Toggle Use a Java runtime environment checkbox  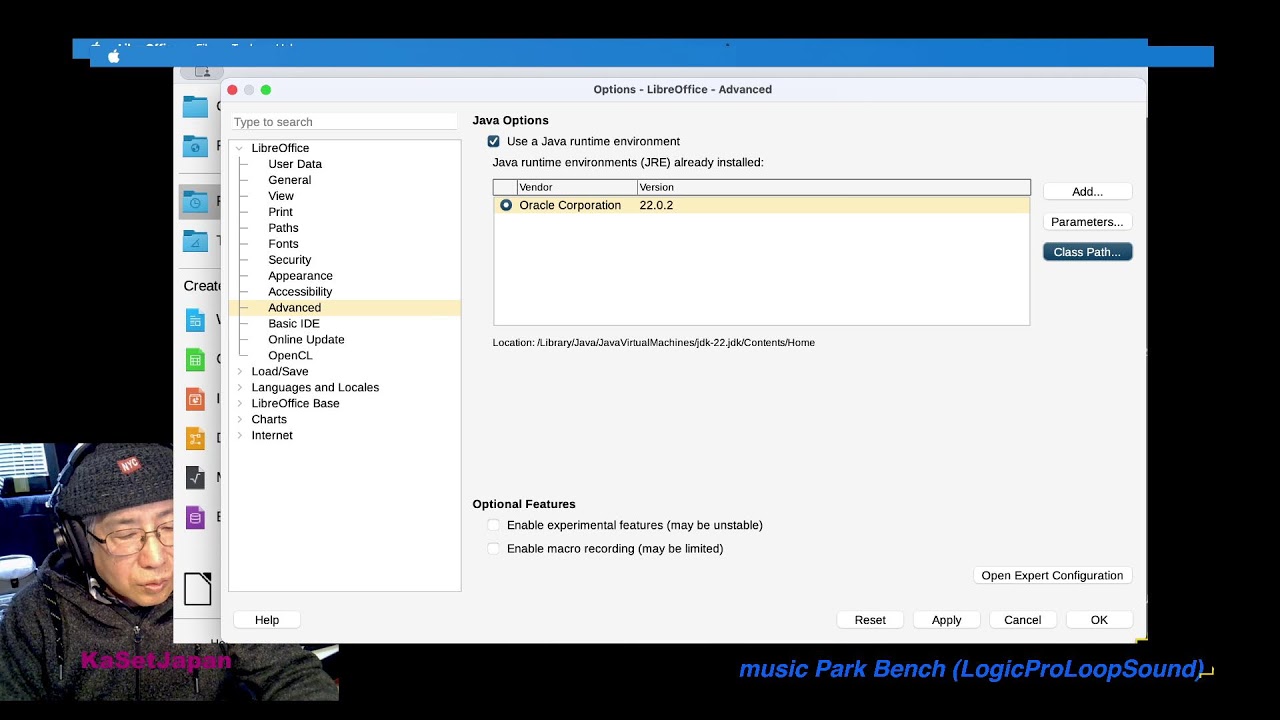[x=493, y=141]
